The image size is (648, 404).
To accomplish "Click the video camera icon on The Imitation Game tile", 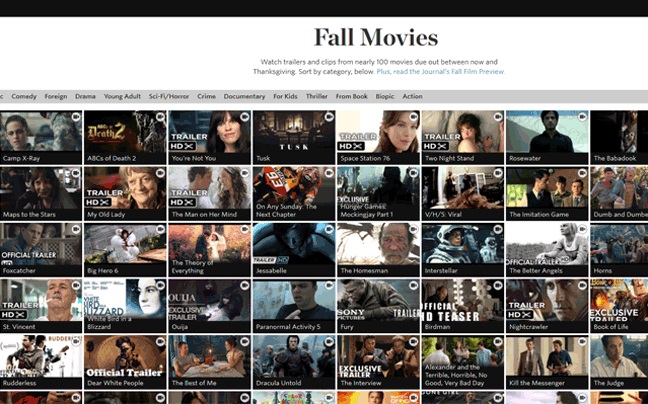I will click(x=582, y=173).
